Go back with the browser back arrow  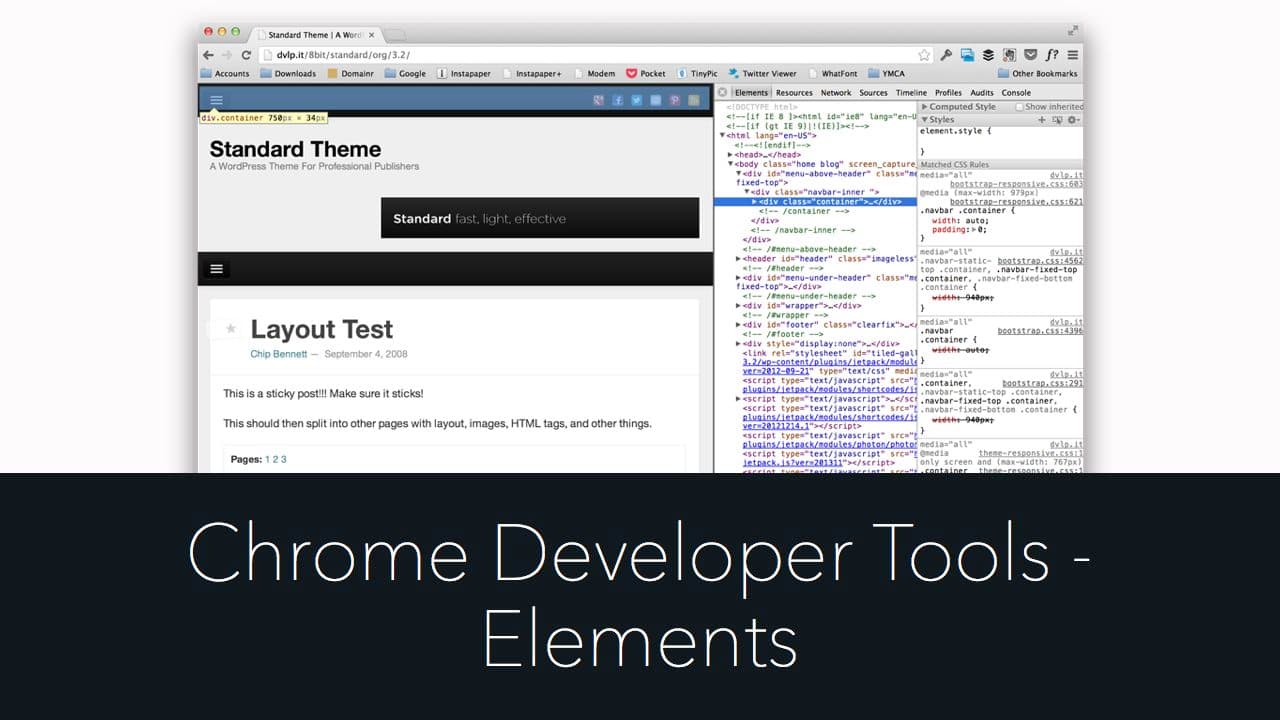[209, 55]
